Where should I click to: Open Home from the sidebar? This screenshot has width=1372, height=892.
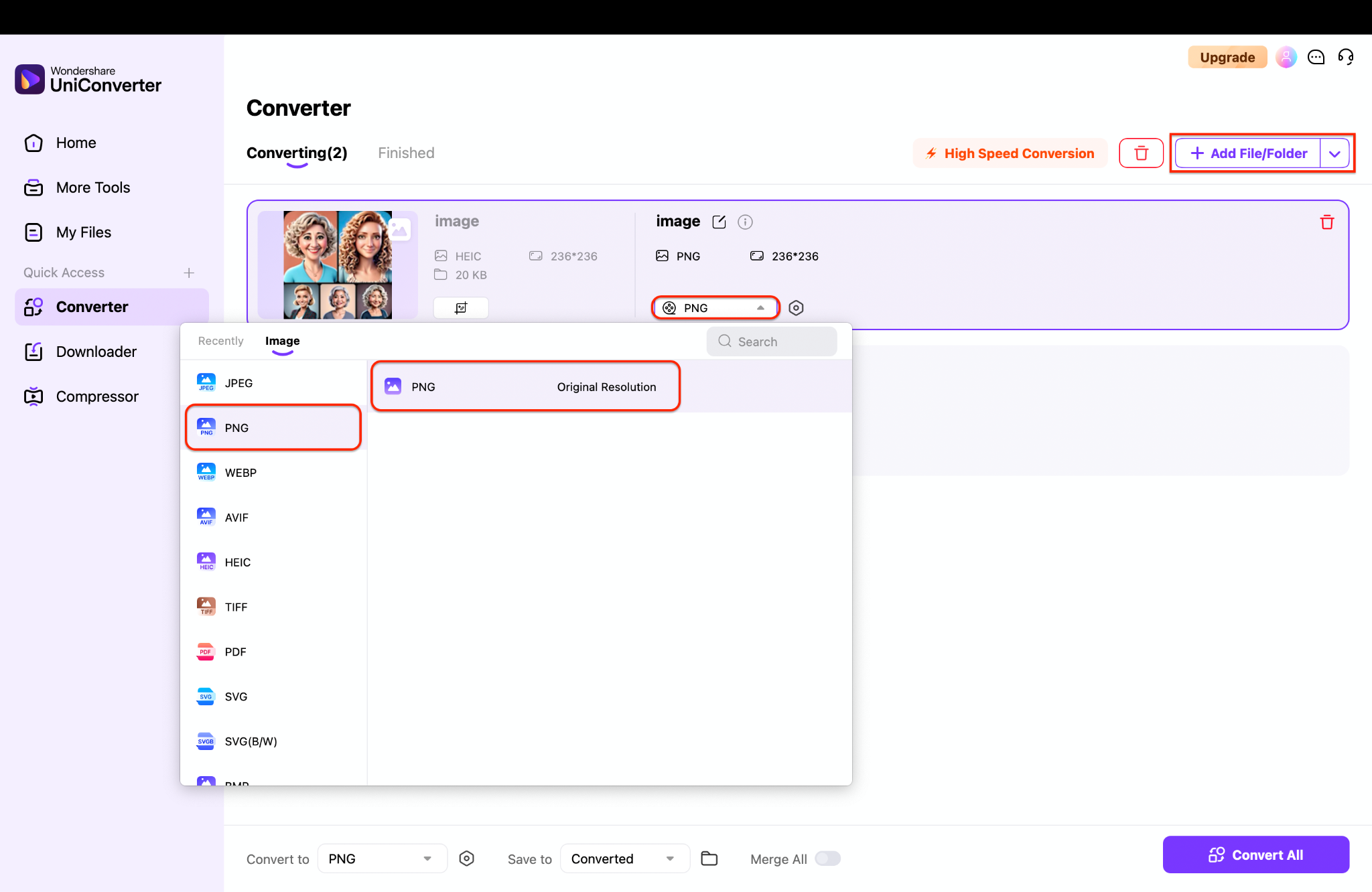tap(75, 143)
